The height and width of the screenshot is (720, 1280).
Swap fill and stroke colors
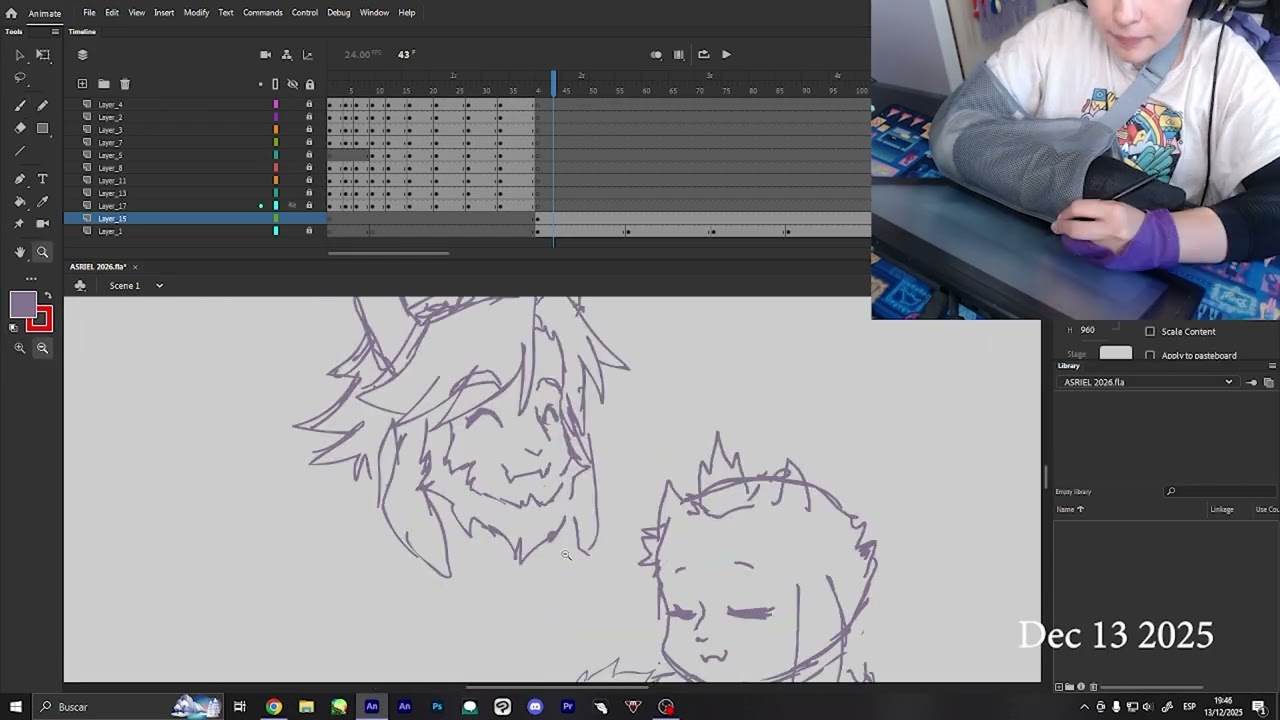tap(47, 296)
